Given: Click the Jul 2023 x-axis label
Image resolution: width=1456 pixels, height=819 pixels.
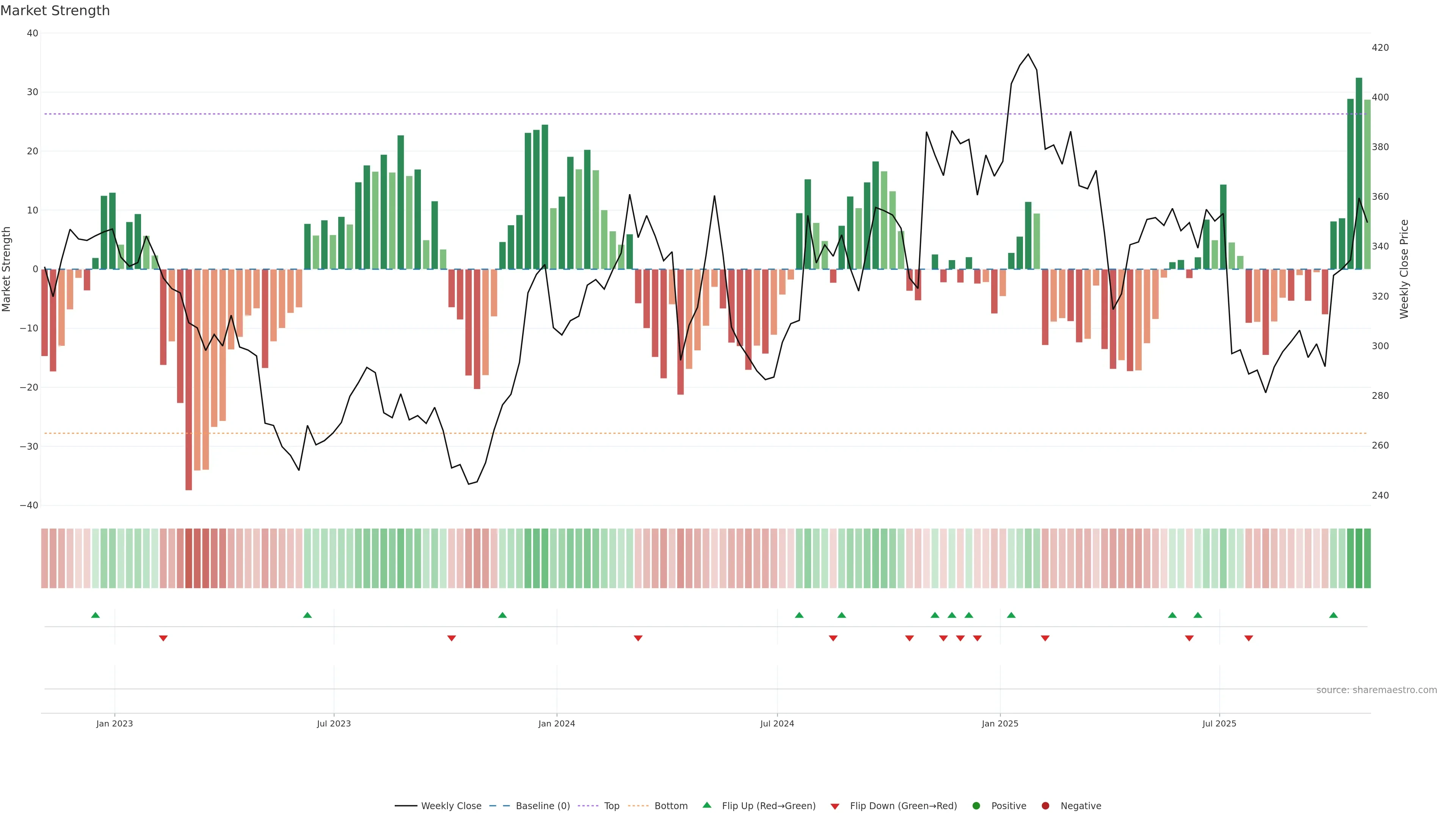Looking at the screenshot, I should coord(334,723).
